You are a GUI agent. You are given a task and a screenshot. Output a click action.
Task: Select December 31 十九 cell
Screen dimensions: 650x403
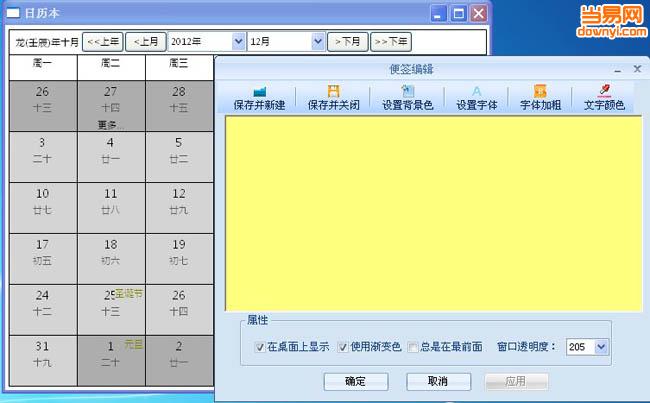(43, 361)
